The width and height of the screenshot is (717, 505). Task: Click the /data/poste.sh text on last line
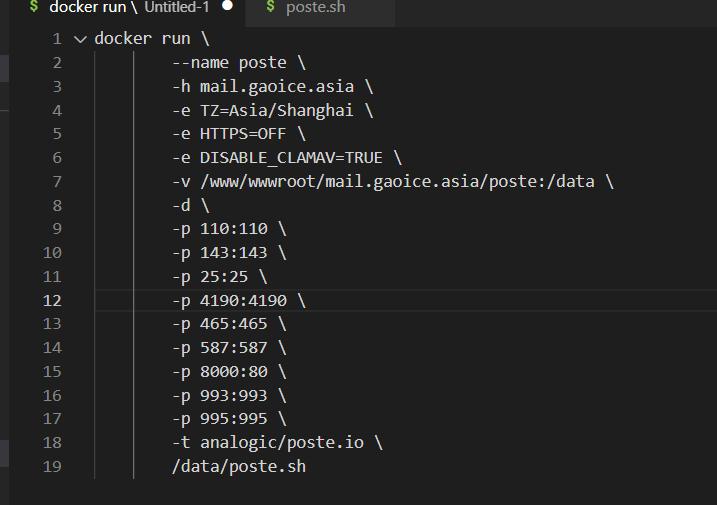click(x=238, y=466)
